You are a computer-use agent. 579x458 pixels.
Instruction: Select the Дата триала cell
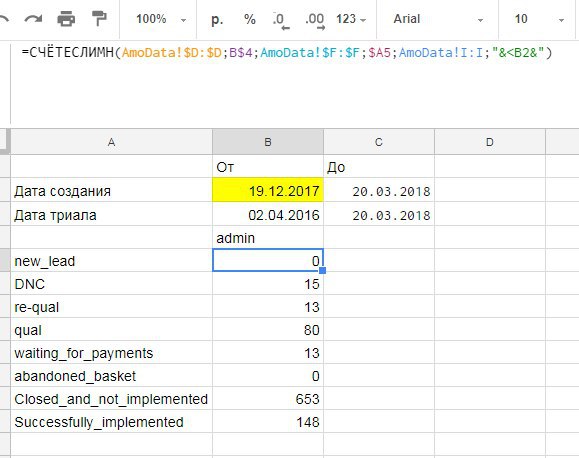coord(112,214)
